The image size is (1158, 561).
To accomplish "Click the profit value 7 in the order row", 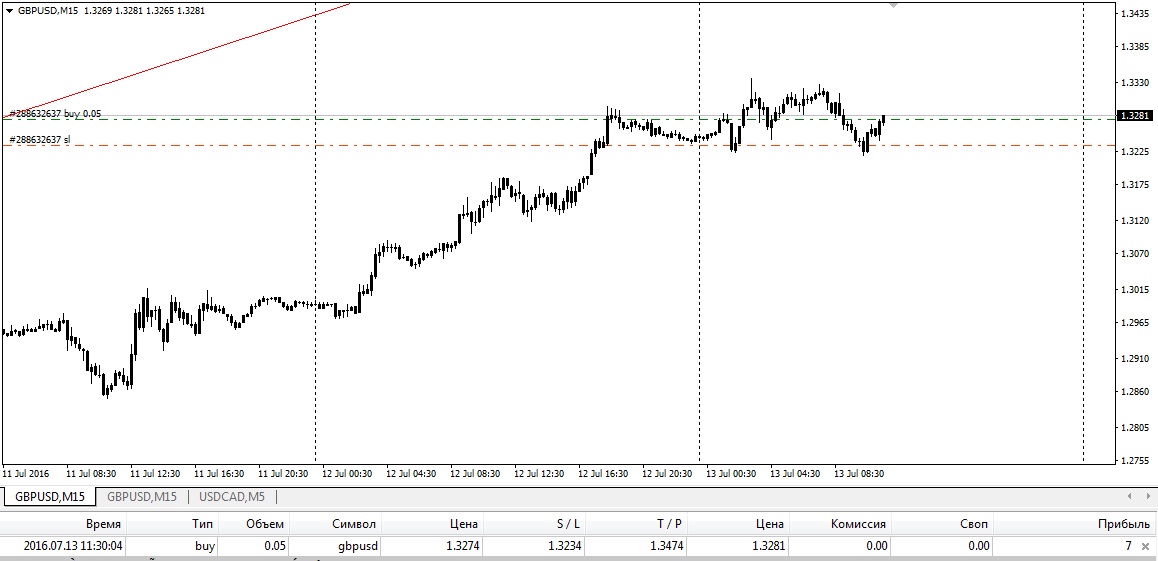I will [1128, 546].
